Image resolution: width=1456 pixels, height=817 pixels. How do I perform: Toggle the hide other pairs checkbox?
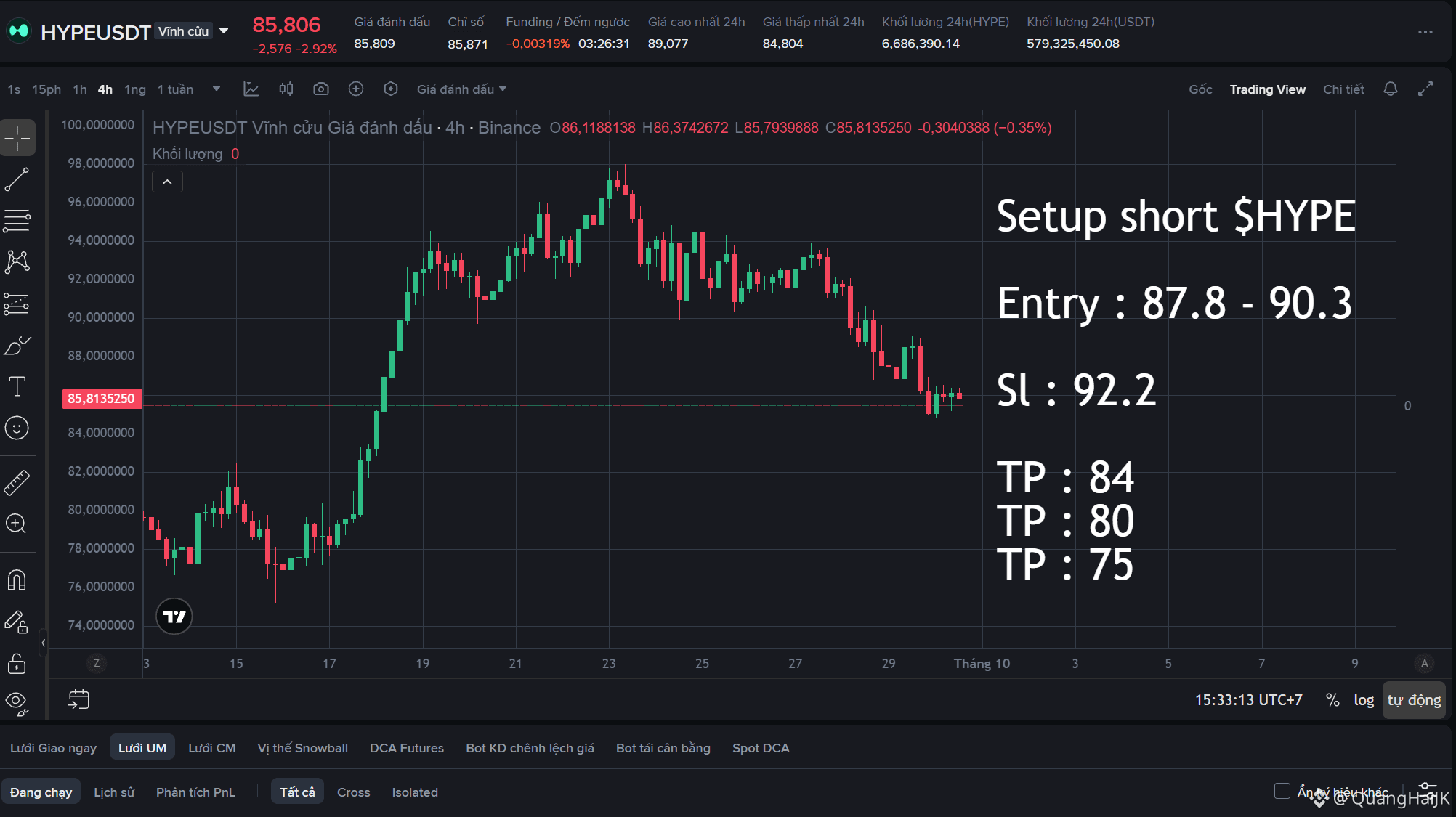point(1282,791)
